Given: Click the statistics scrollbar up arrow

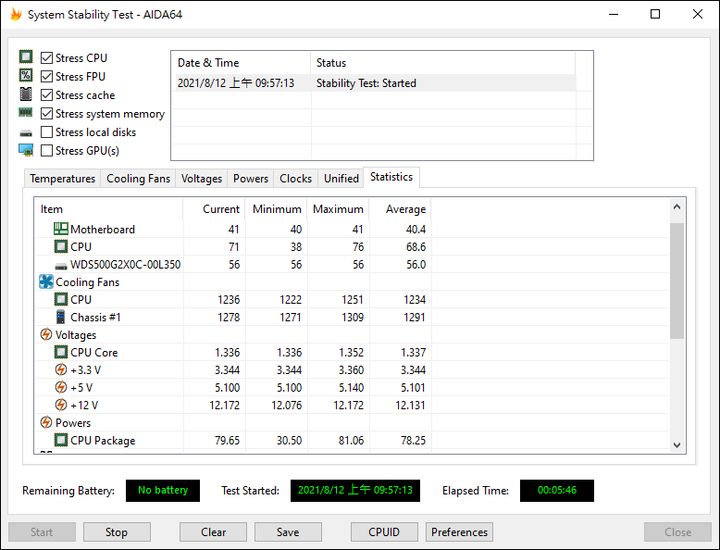Looking at the screenshot, I should [x=677, y=207].
